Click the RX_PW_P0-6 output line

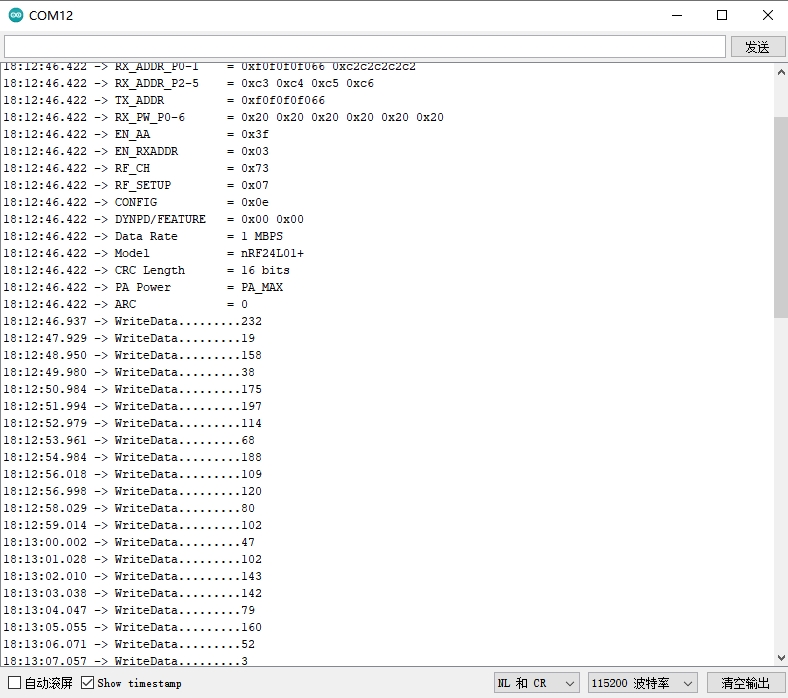point(224,118)
